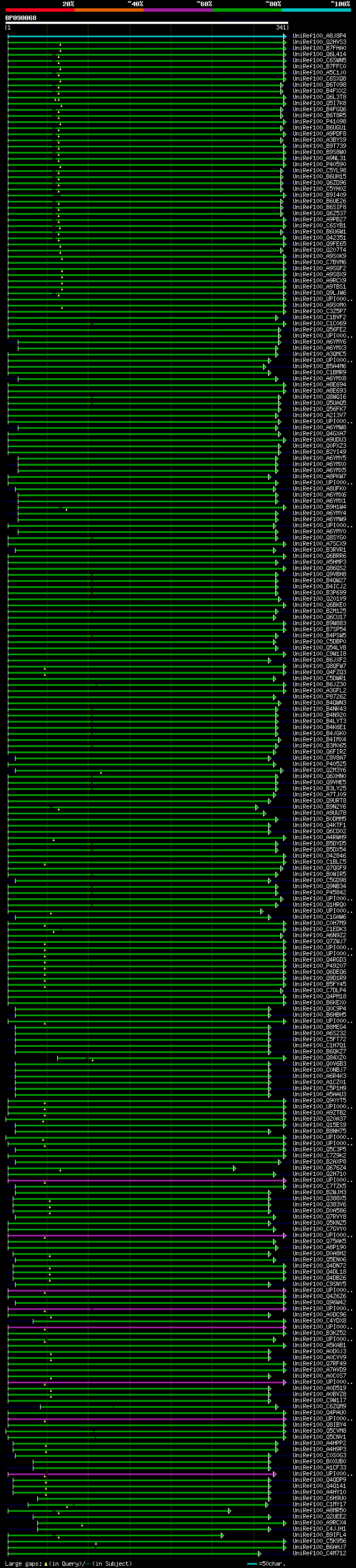
Task: Open hit UniRef100_C6SWN5
Action: 319,60
